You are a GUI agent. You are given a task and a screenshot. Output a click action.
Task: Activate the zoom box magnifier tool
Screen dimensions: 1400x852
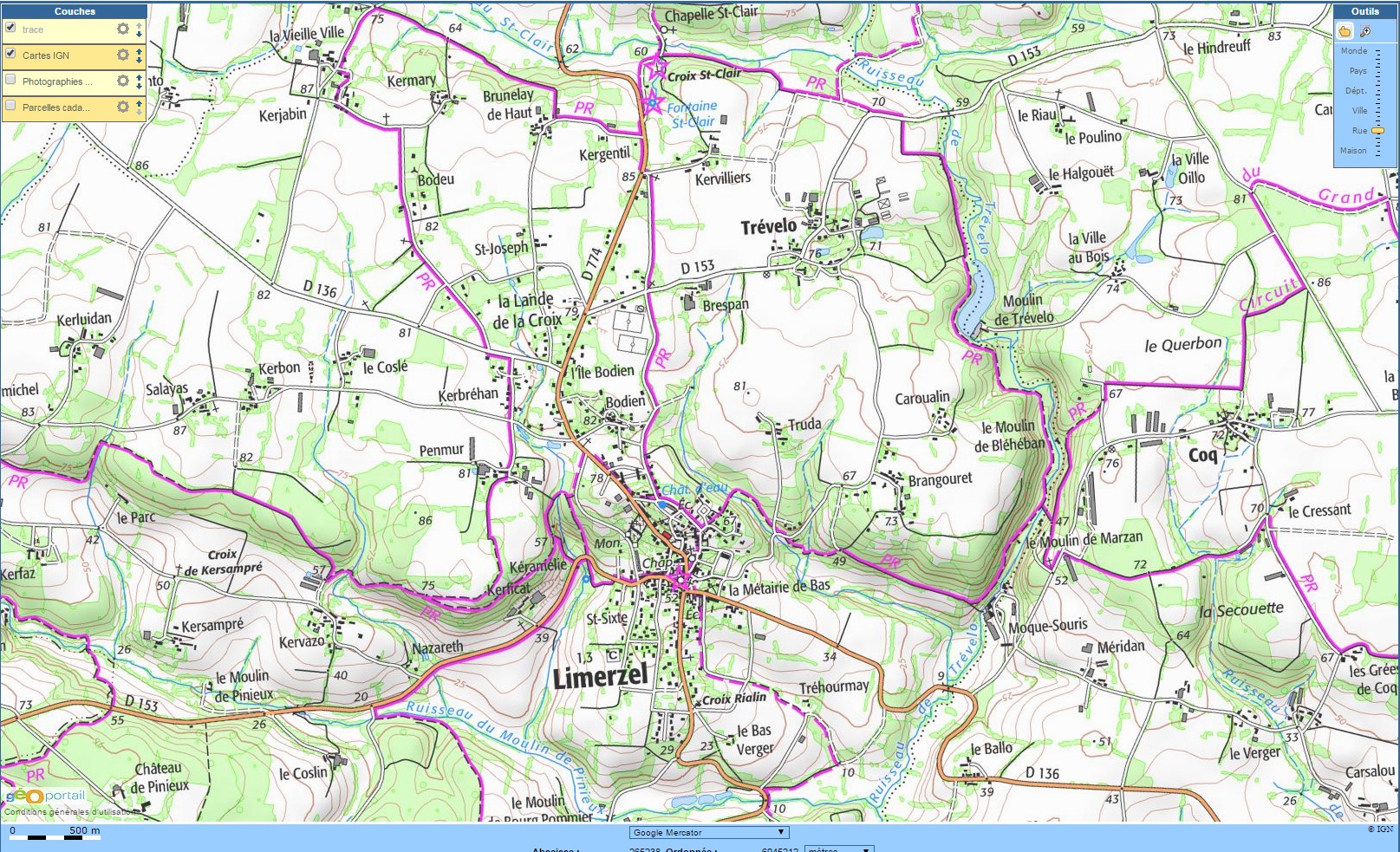[1365, 31]
